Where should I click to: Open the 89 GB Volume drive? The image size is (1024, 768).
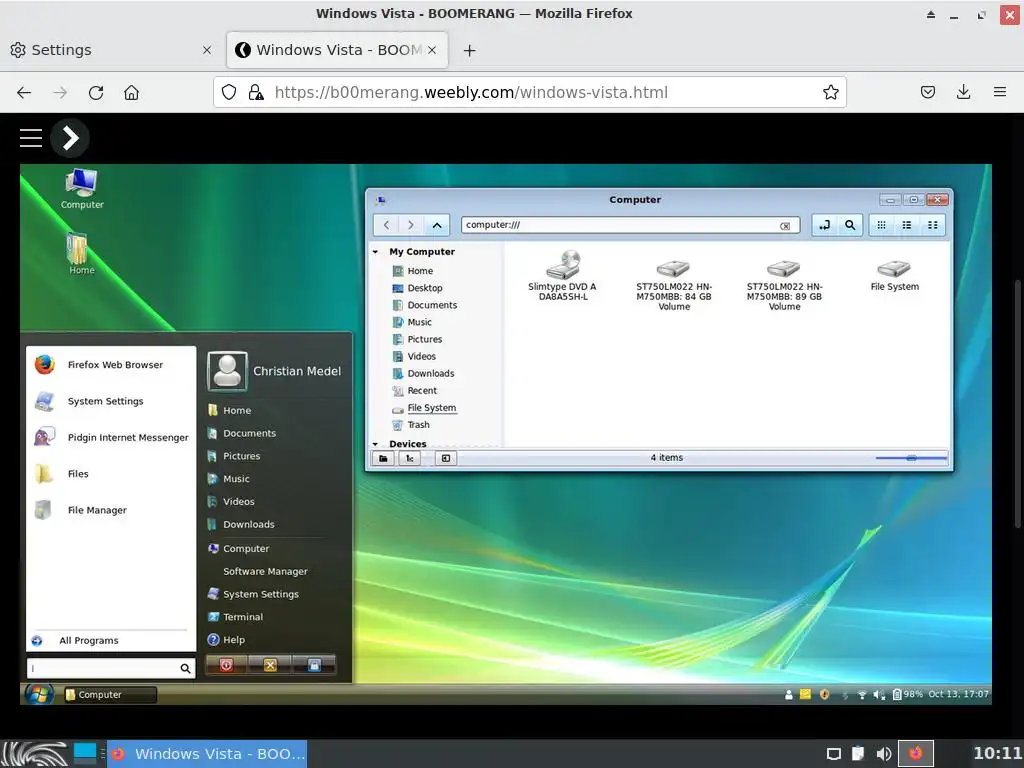point(784,284)
